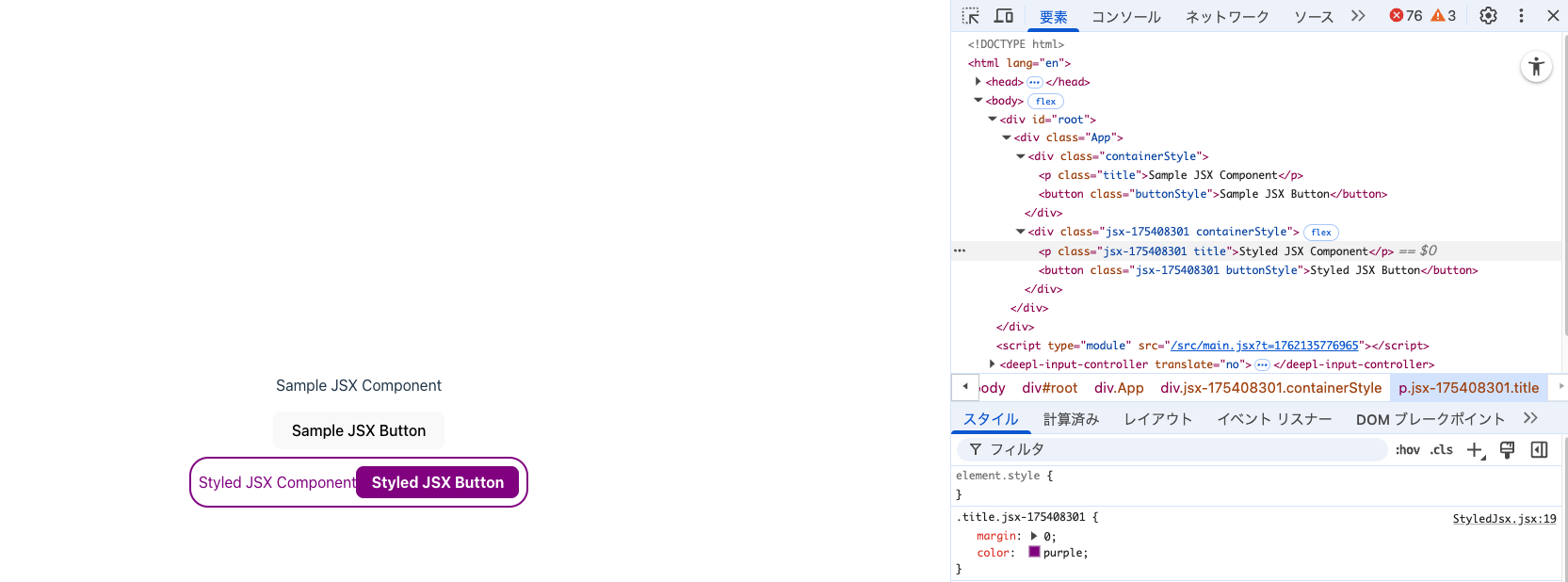Image resolution: width=1568 pixels, height=582 pixels.
Task: Toggle the device toolbar icon
Action: (1004, 16)
